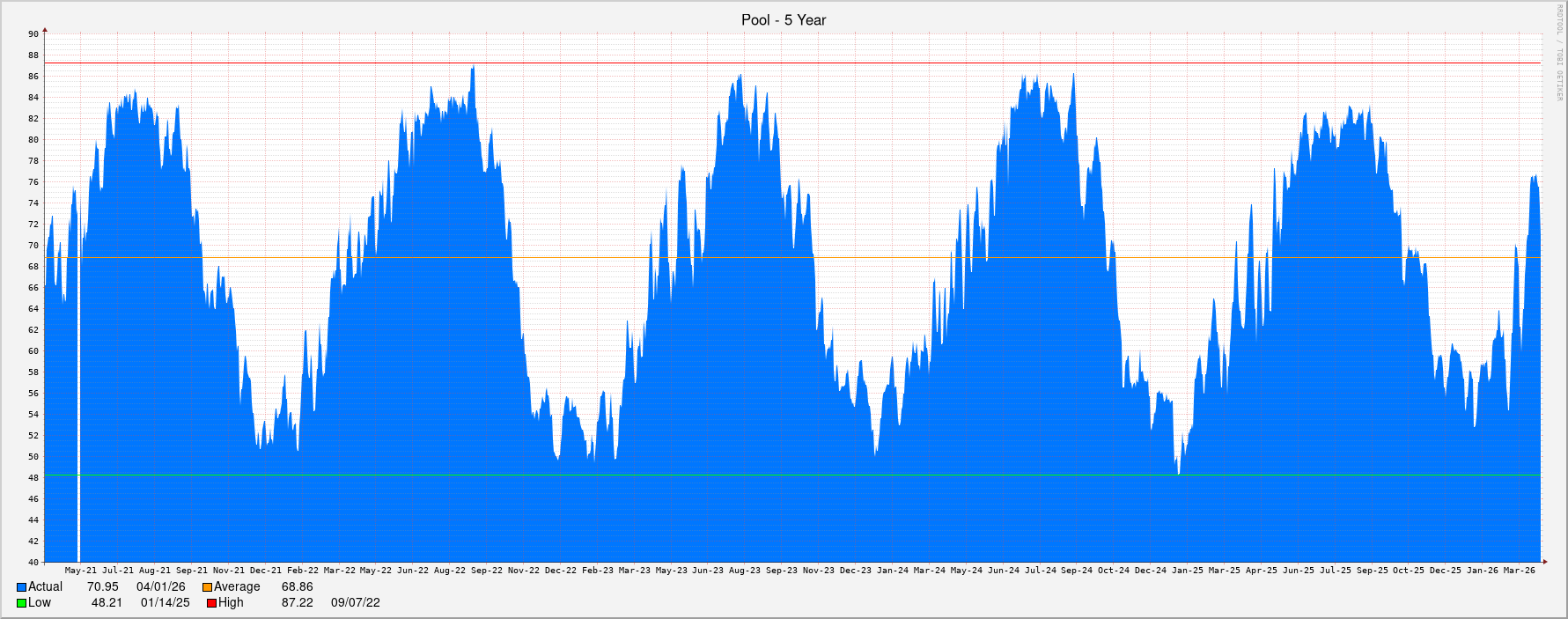Click the May-21 x-axis label
The height and width of the screenshot is (619, 1568).
pyautogui.click(x=81, y=571)
